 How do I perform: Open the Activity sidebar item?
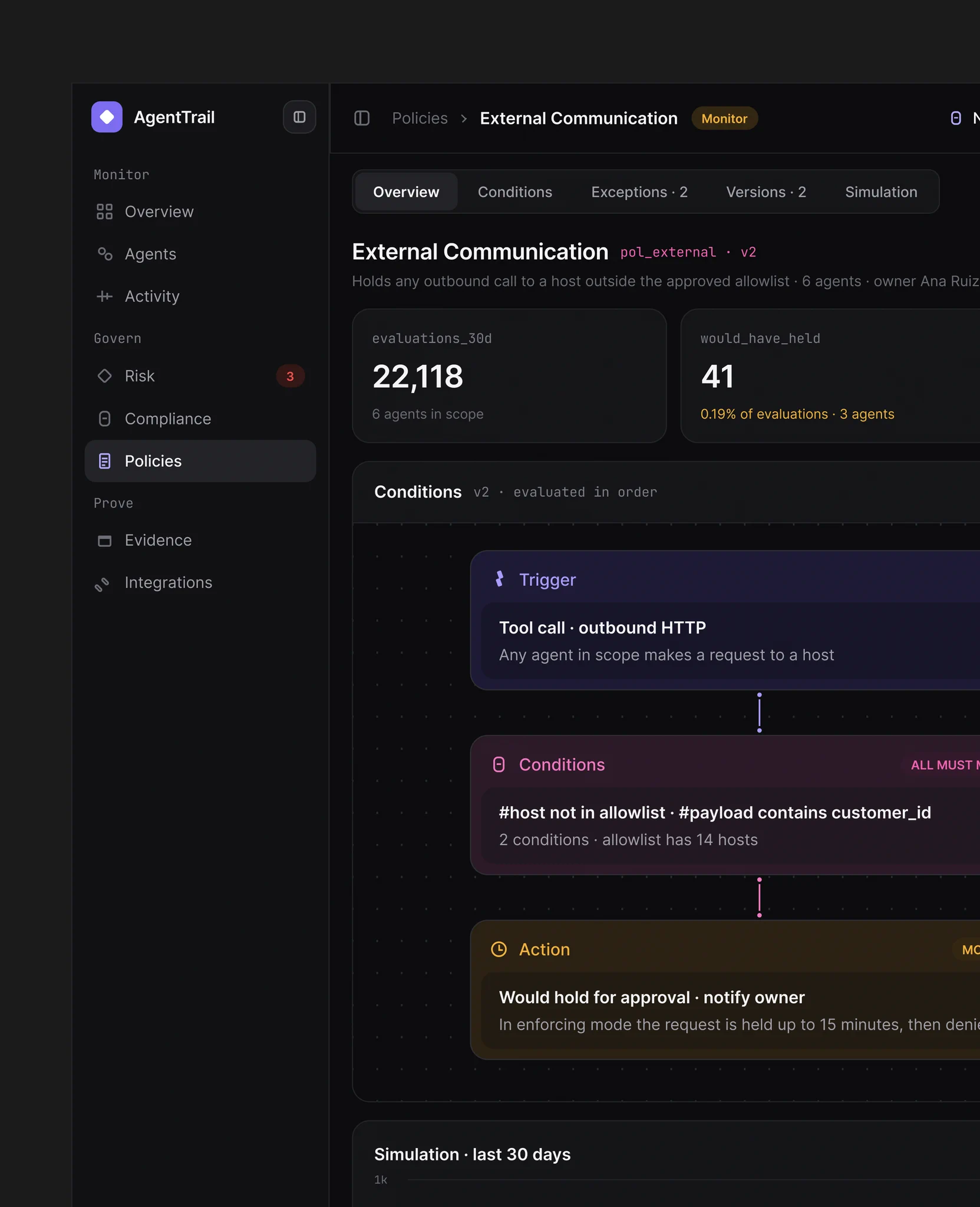[x=200, y=296]
